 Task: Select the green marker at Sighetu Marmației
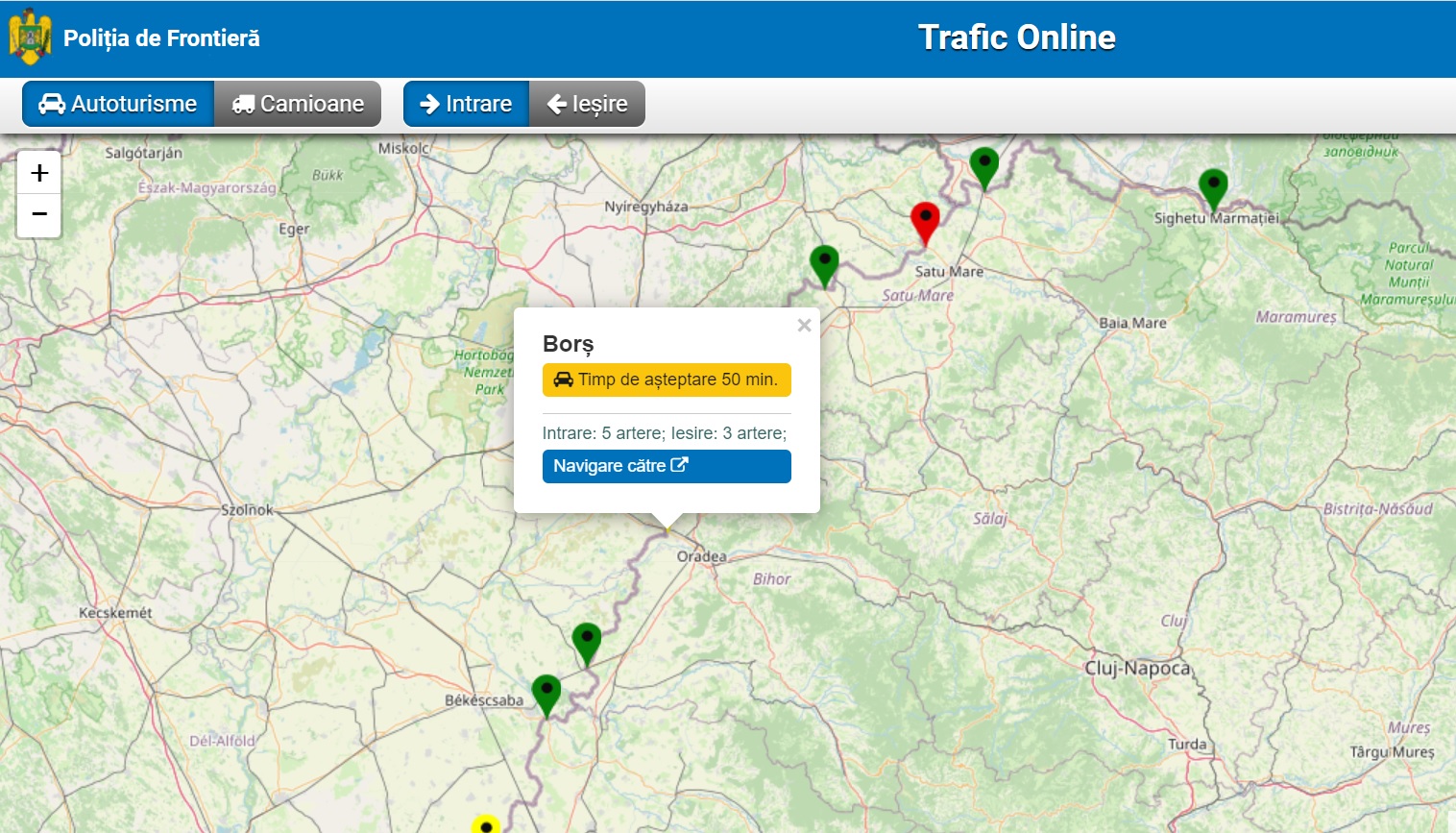click(x=1213, y=186)
